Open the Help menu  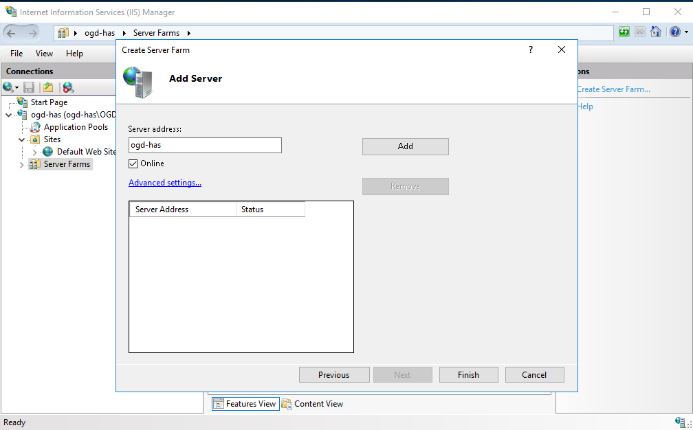tap(74, 53)
